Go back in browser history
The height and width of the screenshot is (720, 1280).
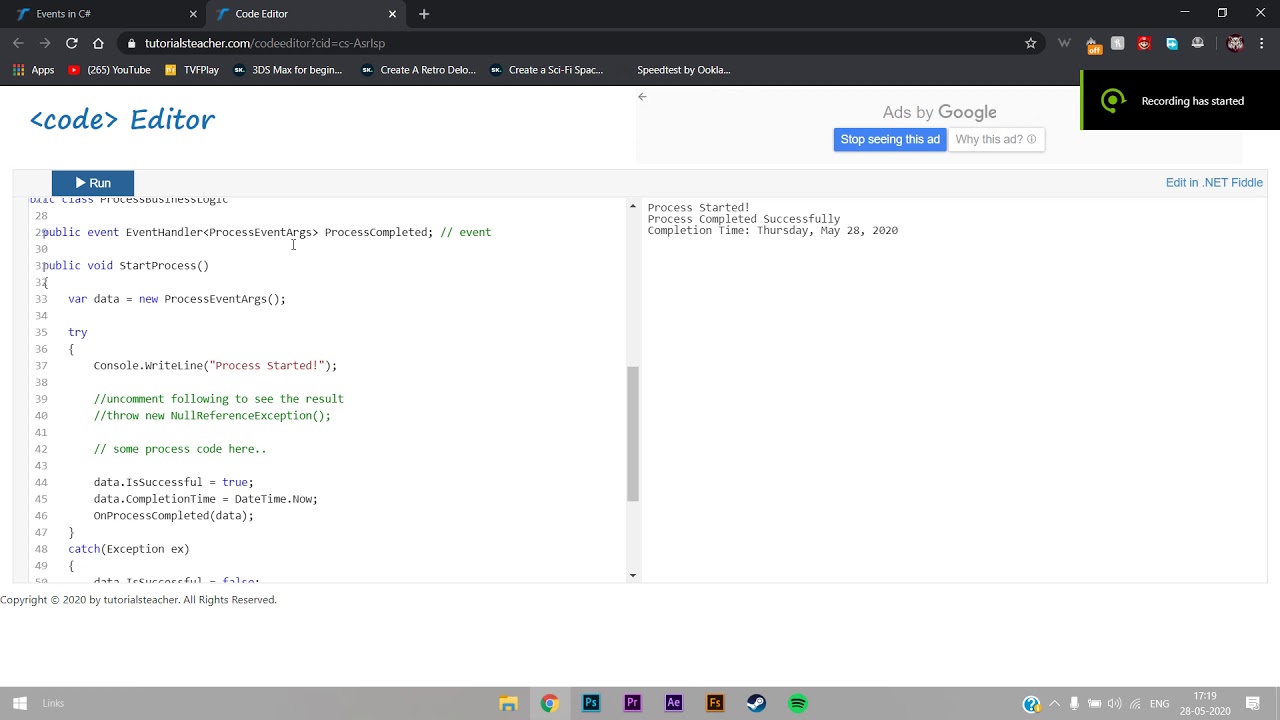pos(18,43)
